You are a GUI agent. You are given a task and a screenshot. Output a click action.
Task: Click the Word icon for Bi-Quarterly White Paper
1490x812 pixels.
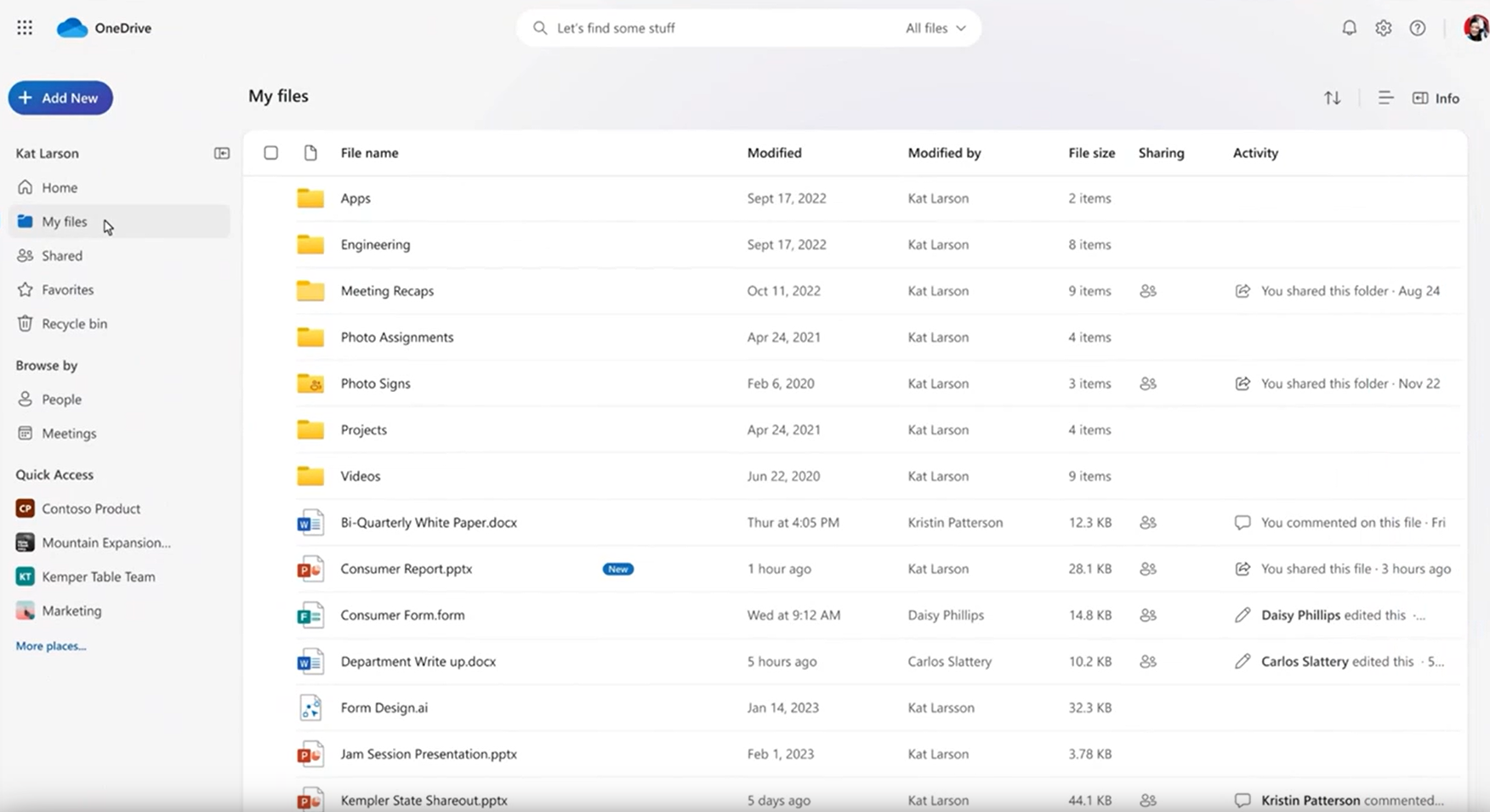point(310,522)
